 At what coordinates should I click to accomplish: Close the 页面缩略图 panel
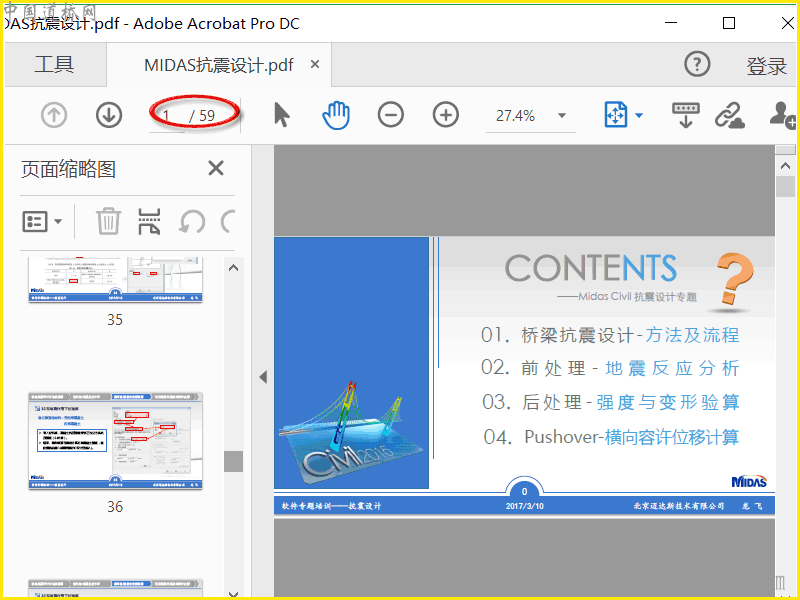point(216,168)
